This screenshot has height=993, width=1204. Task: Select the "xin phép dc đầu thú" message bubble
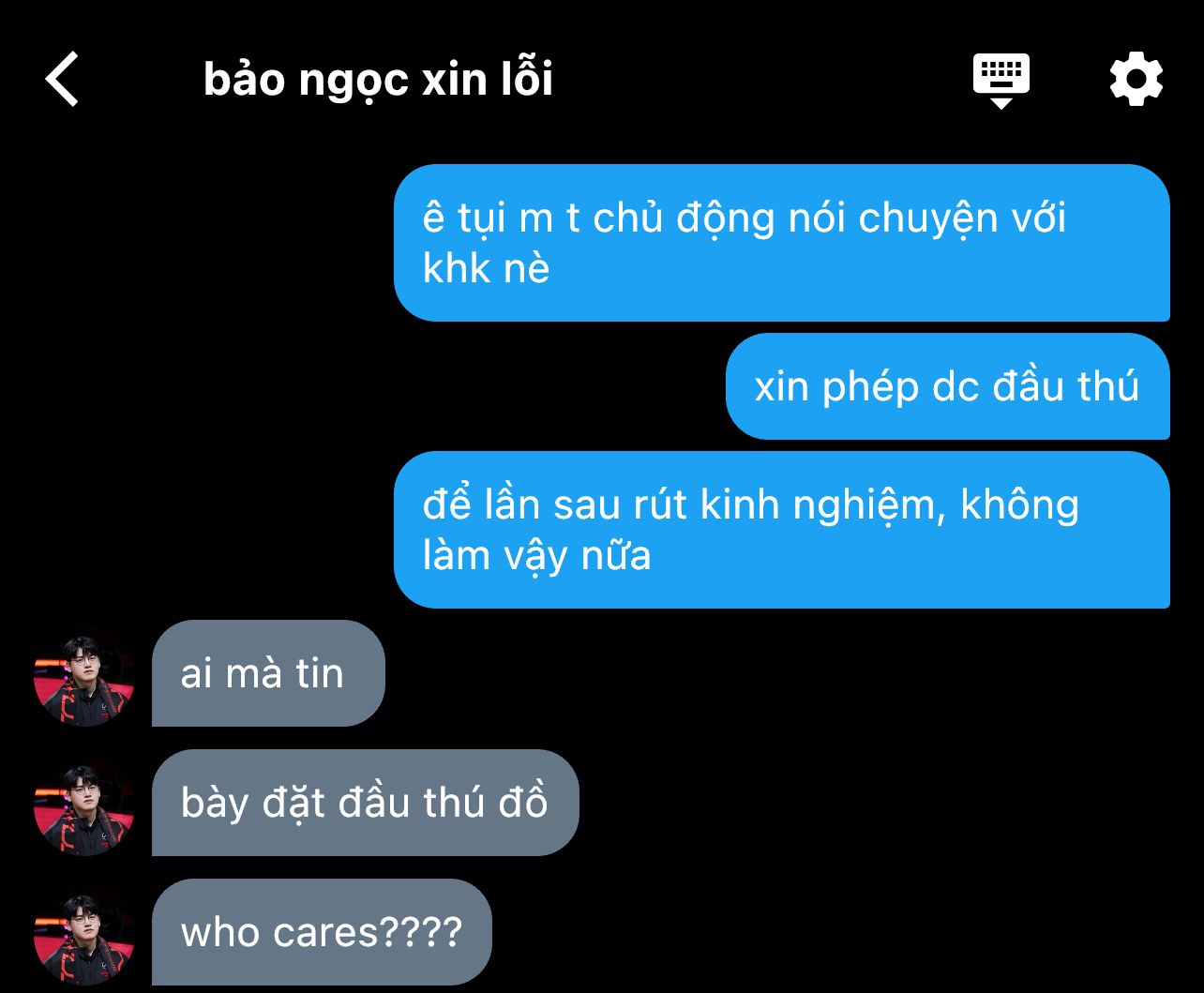click(x=948, y=386)
